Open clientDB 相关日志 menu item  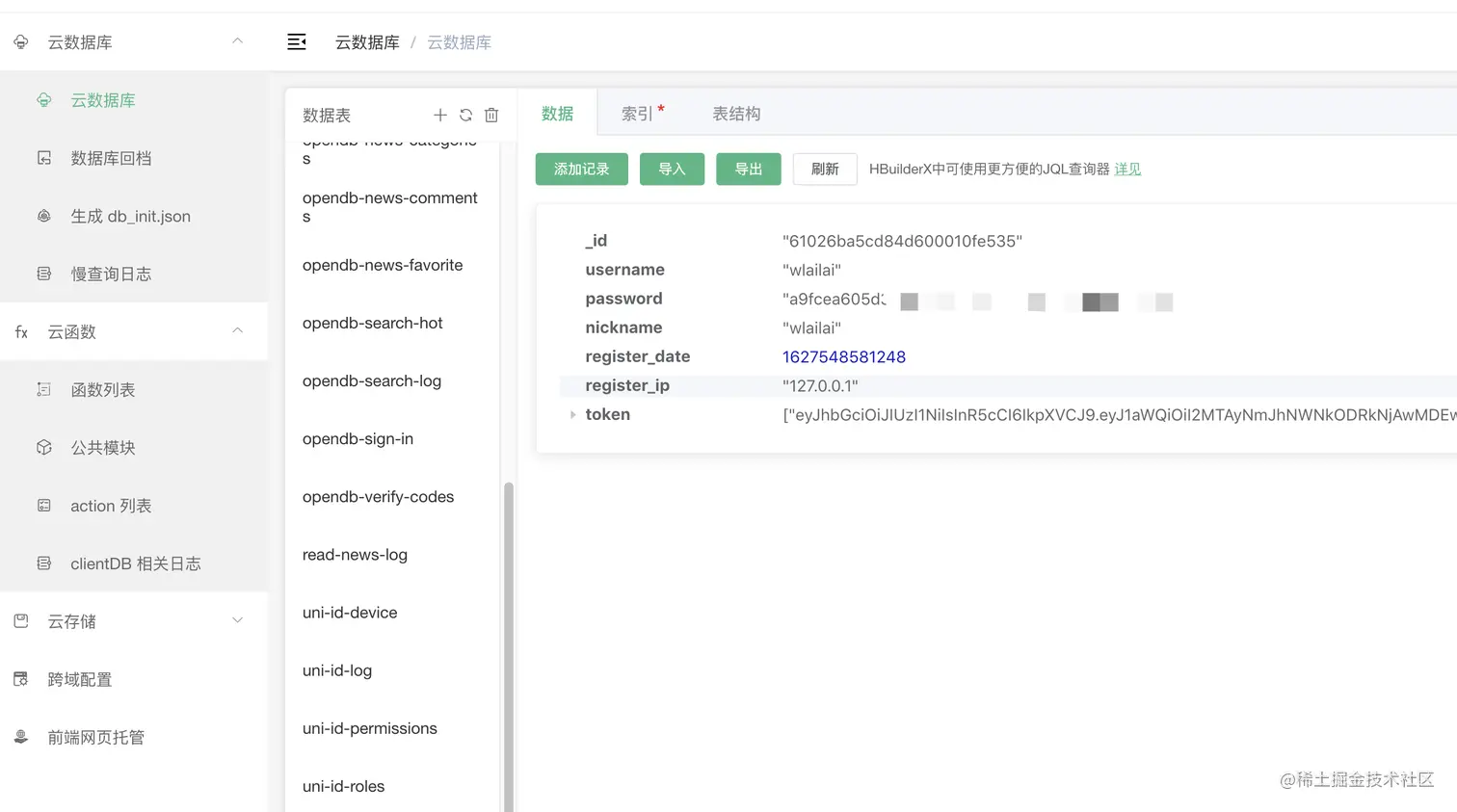point(134,563)
